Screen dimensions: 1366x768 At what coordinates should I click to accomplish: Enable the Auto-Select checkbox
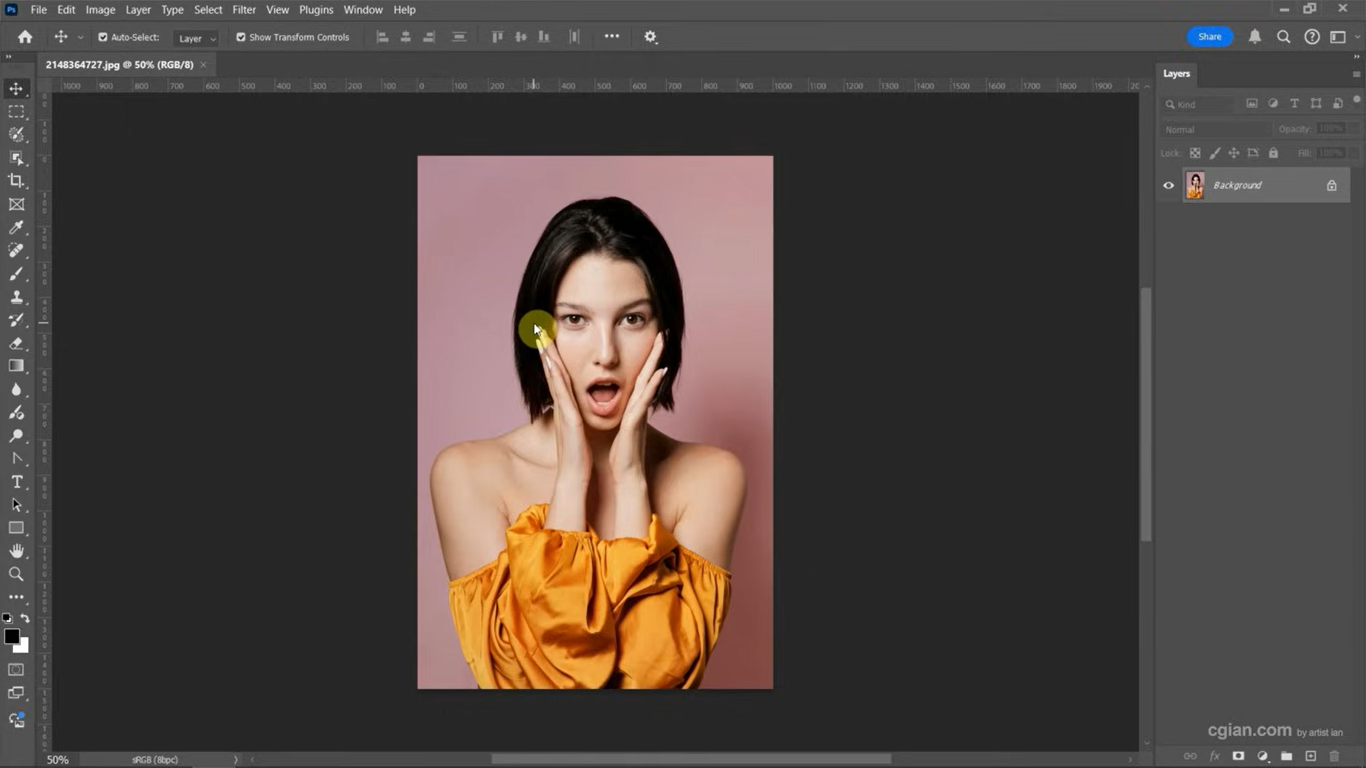click(101, 37)
